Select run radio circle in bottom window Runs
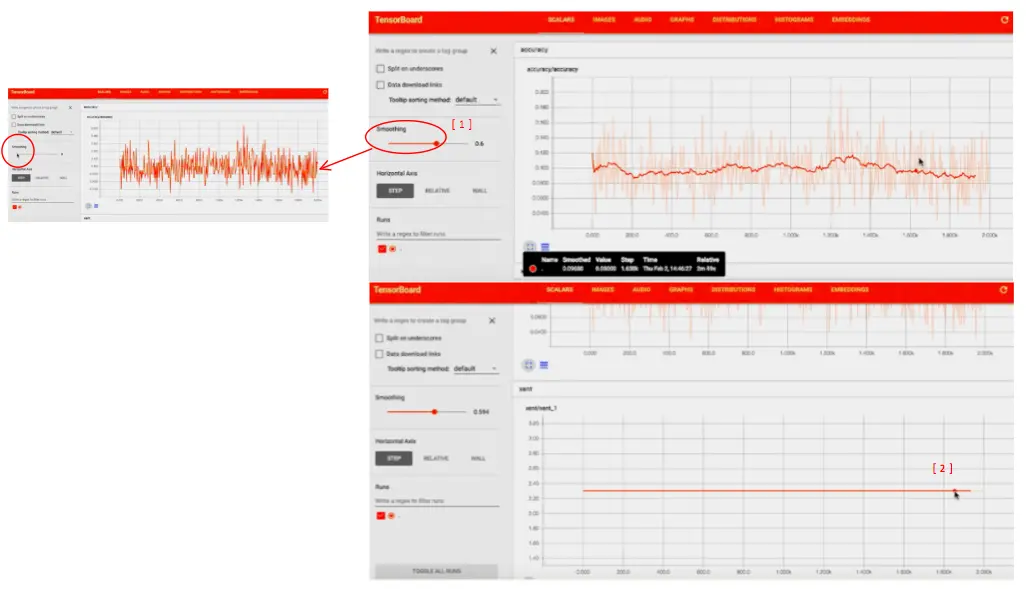The width and height of the screenshot is (1026, 589). tap(391, 516)
